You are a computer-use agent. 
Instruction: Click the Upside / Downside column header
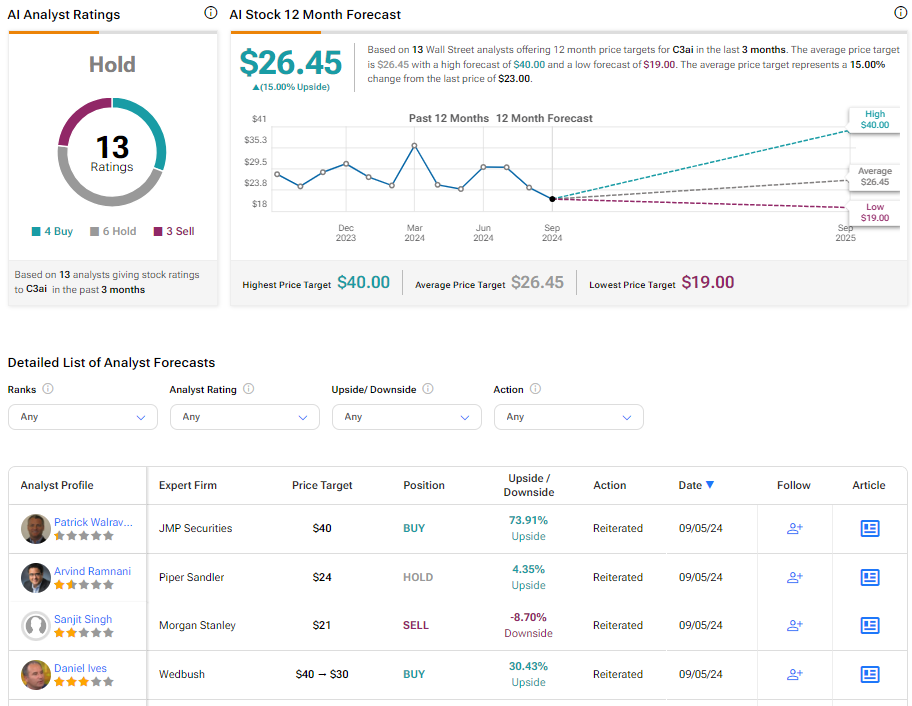[529, 485]
